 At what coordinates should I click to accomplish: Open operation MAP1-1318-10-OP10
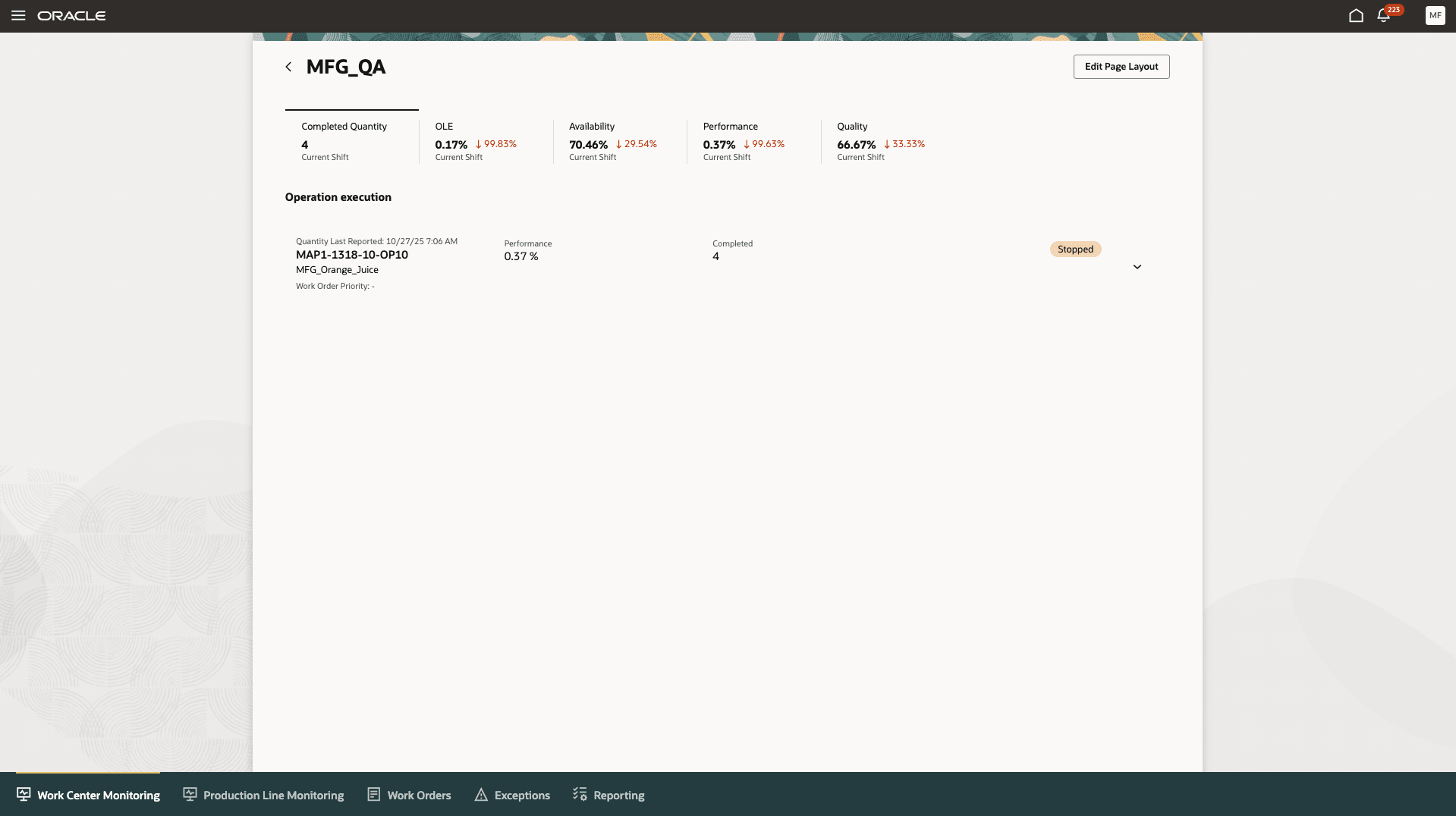pos(351,255)
